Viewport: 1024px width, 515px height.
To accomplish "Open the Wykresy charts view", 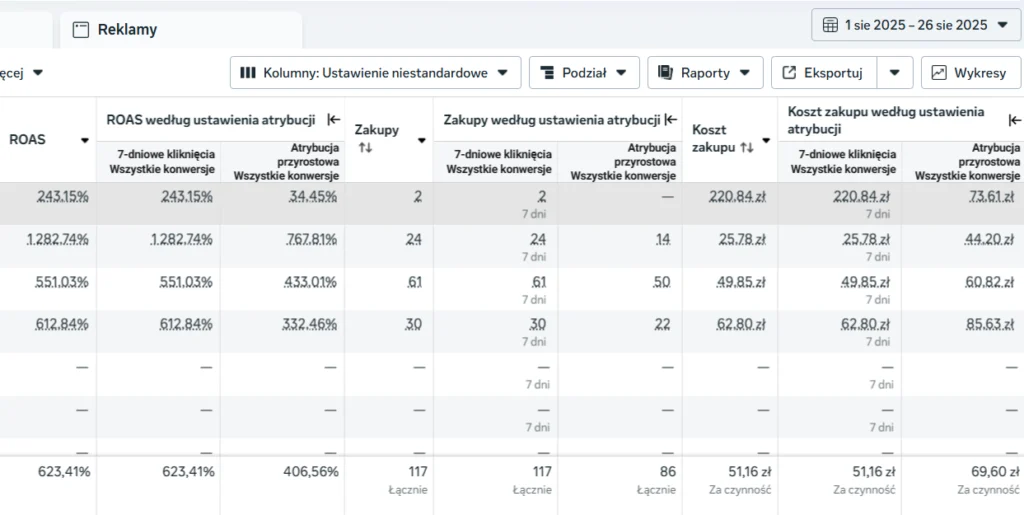I will (x=970, y=72).
